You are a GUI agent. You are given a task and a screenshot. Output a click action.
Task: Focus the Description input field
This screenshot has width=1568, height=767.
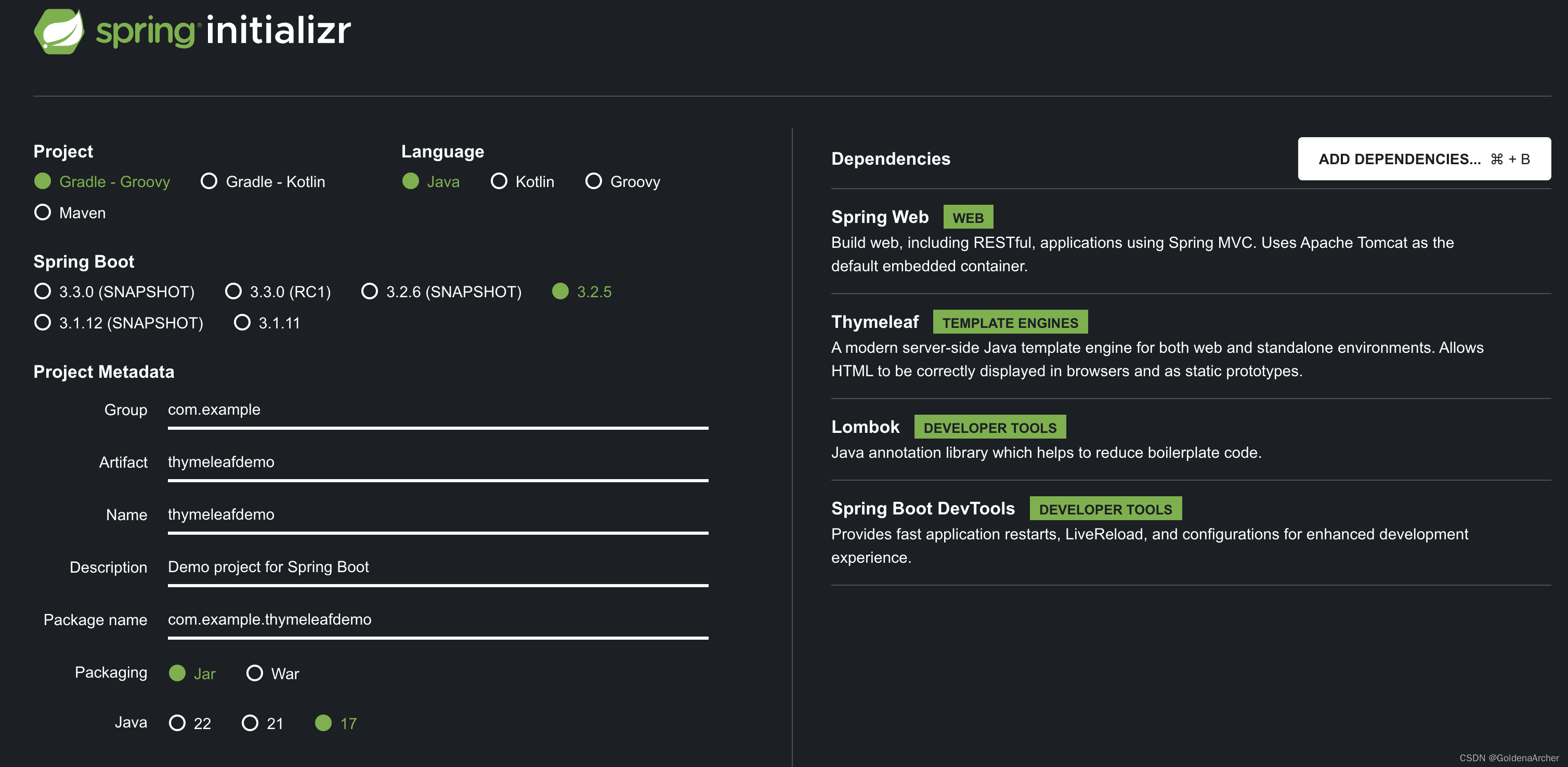(438, 570)
